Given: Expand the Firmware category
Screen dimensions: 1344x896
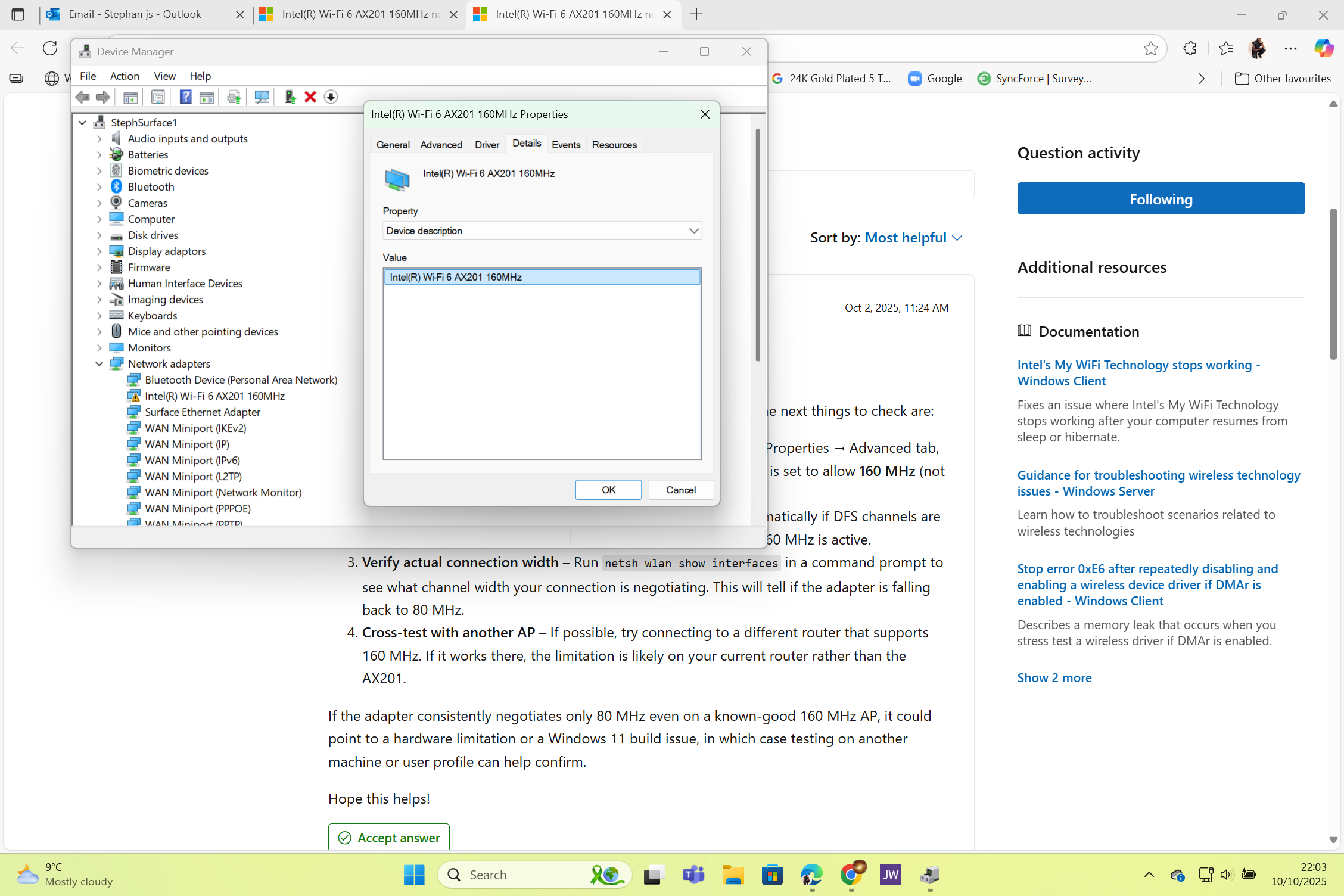Looking at the screenshot, I should click(99, 267).
